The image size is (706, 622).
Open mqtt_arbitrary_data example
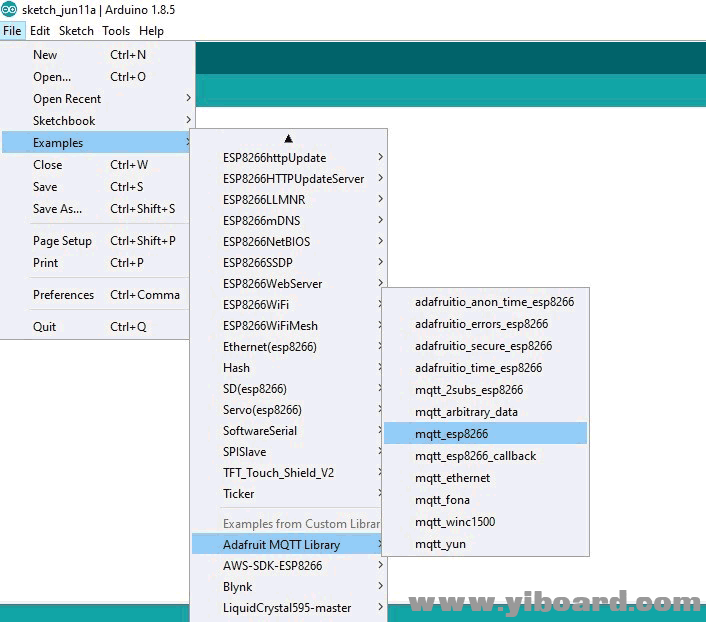pos(485,412)
